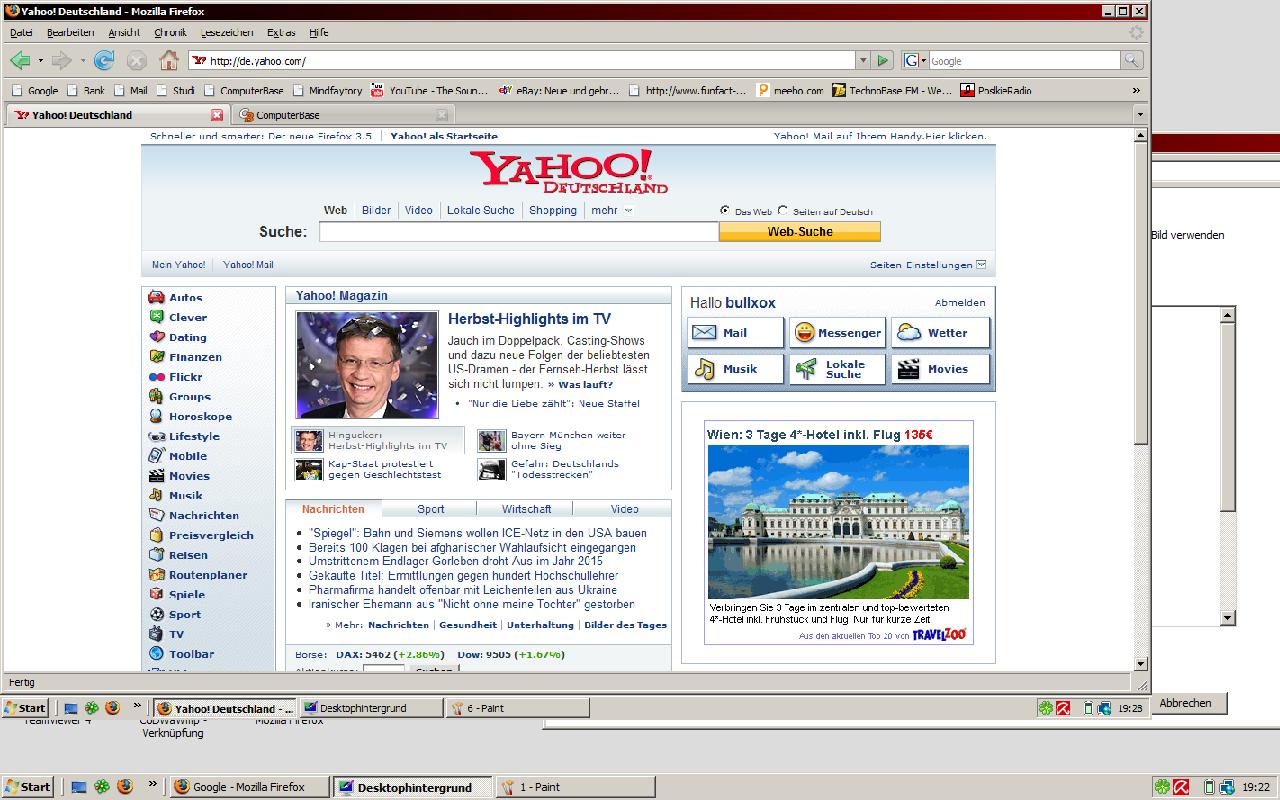
Task: Click the Firefox back arrow button
Action: [19, 61]
